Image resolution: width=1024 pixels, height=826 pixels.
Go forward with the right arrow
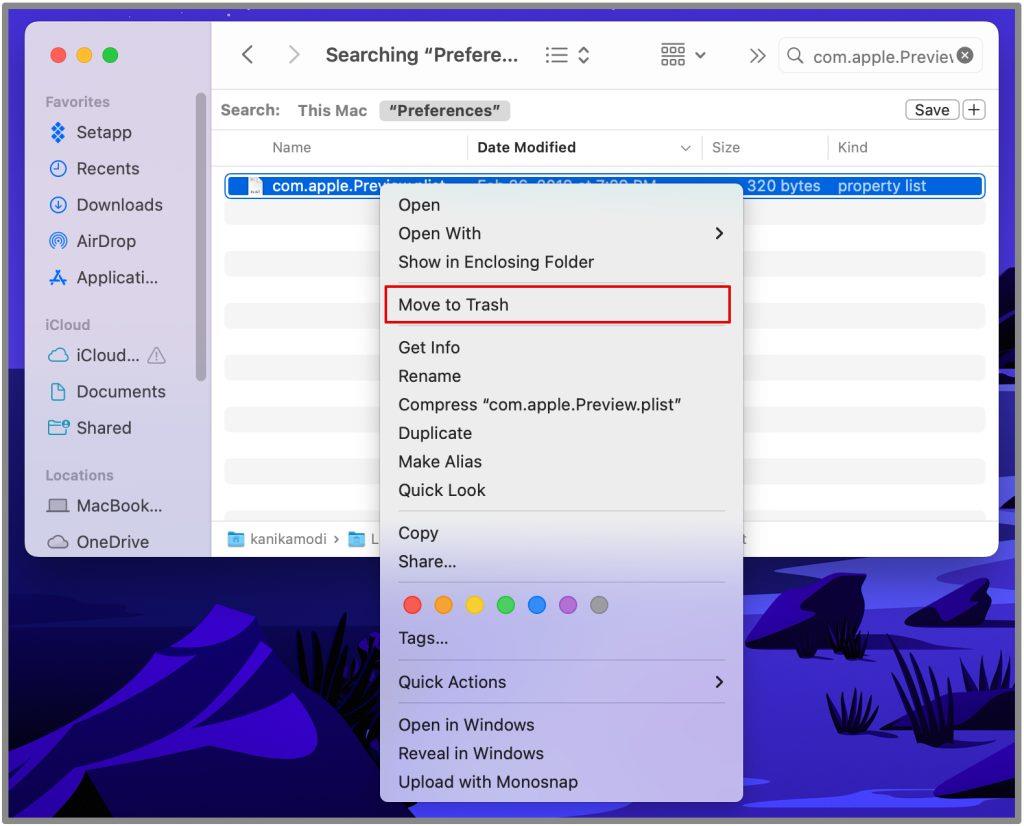[294, 55]
